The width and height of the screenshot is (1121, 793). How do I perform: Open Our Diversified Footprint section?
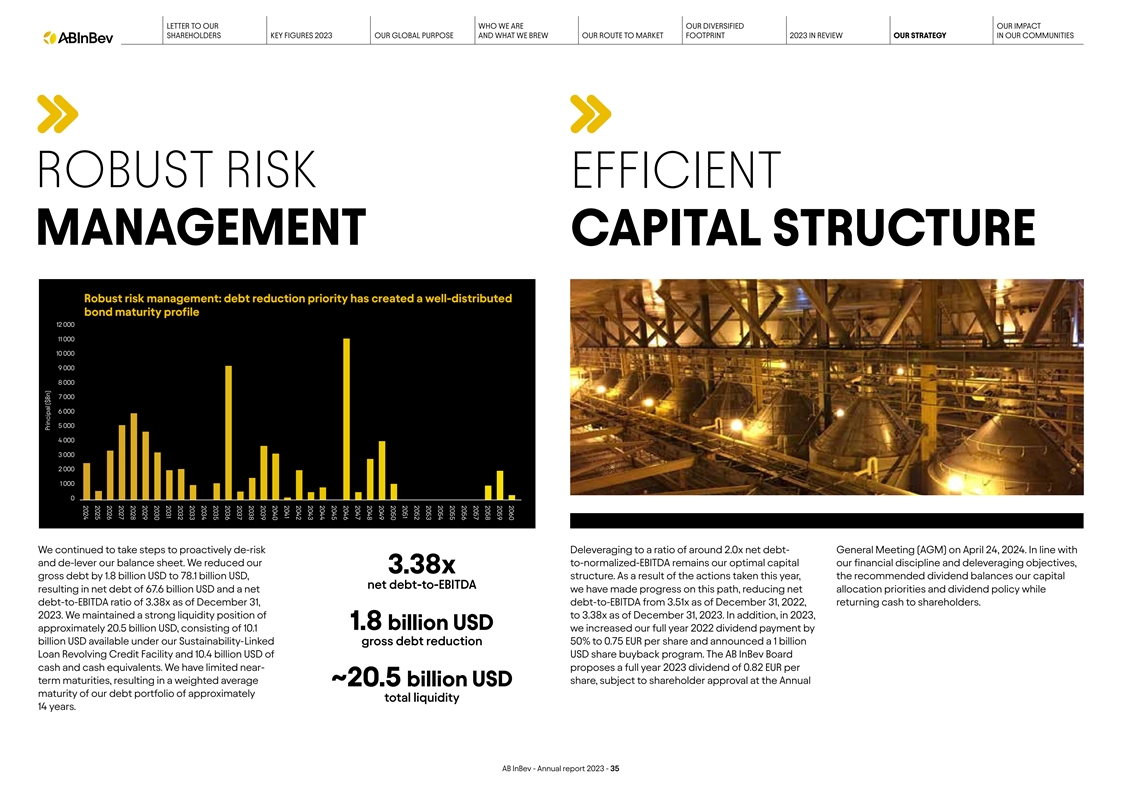point(714,30)
